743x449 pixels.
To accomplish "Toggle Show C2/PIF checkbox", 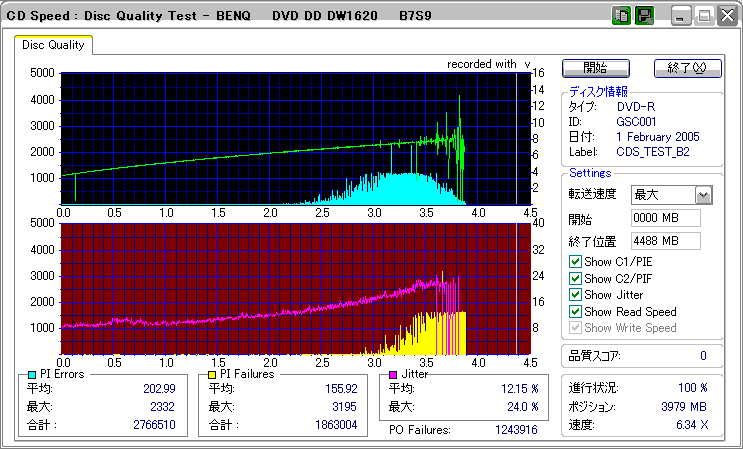I will pos(575,278).
